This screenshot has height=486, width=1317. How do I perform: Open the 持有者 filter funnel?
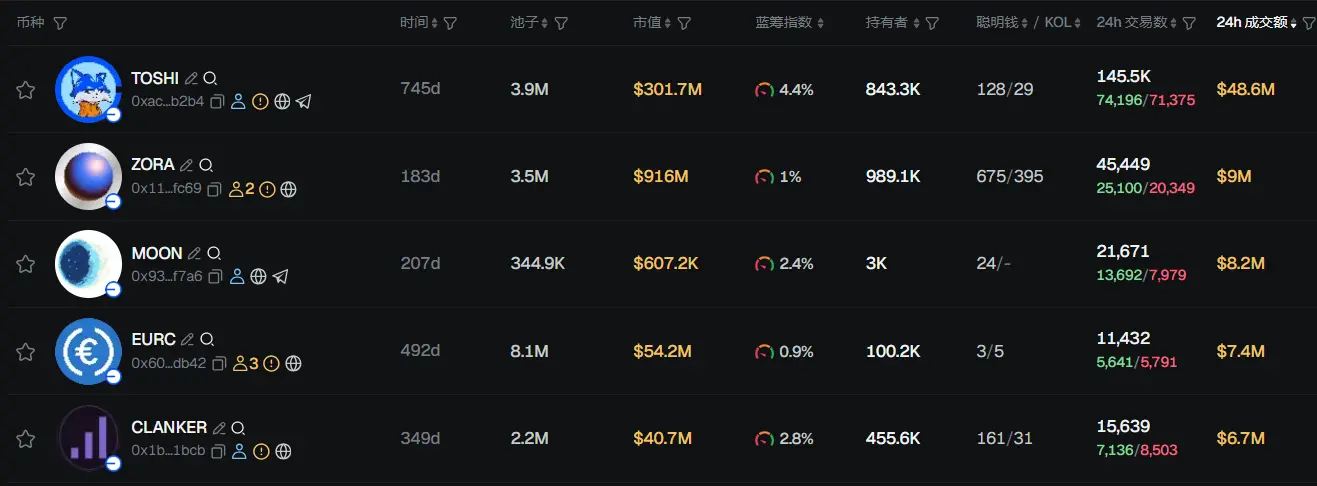click(x=932, y=23)
